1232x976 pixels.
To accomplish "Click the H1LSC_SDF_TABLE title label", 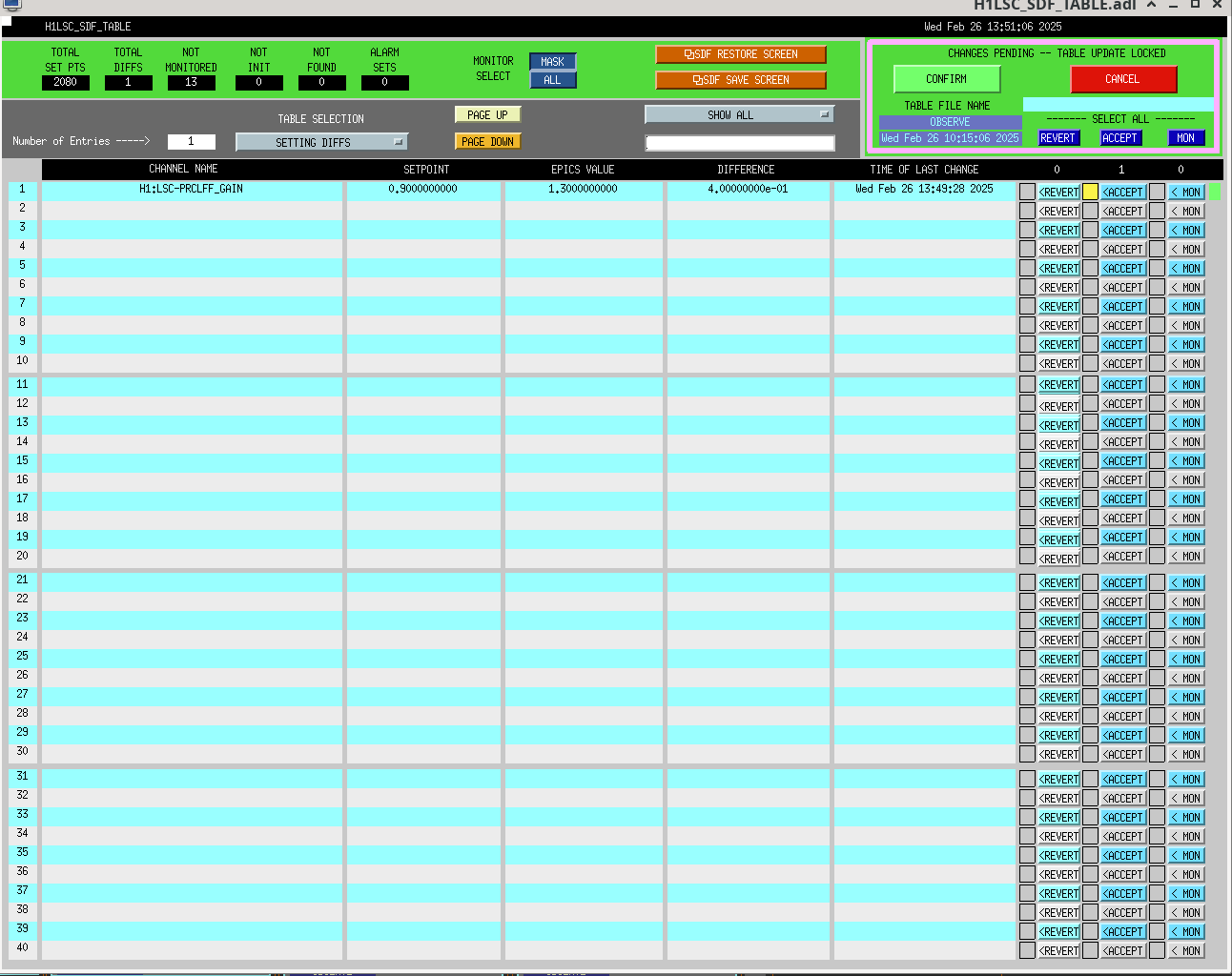I will [89, 27].
